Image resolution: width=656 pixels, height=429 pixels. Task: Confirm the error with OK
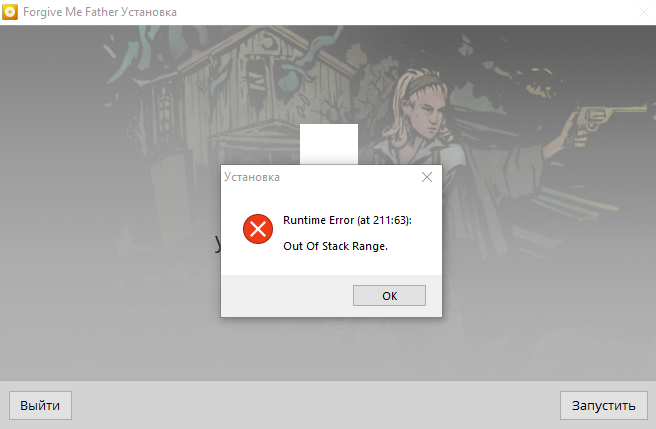coord(390,295)
